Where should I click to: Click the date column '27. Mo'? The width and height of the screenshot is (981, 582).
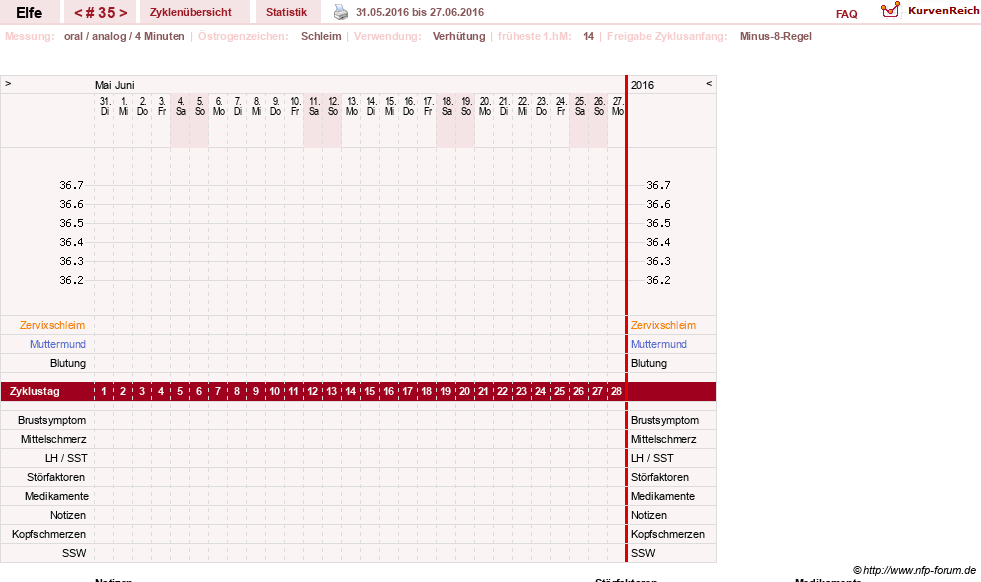click(618, 106)
